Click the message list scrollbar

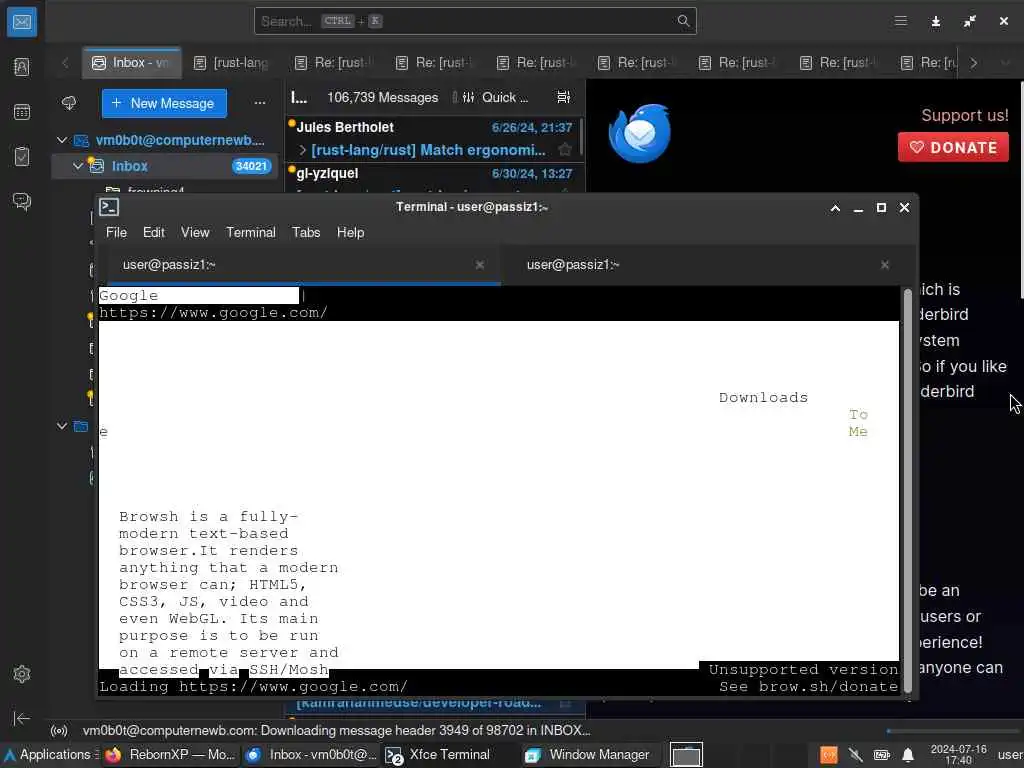pyautogui.click(x=581, y=137)
